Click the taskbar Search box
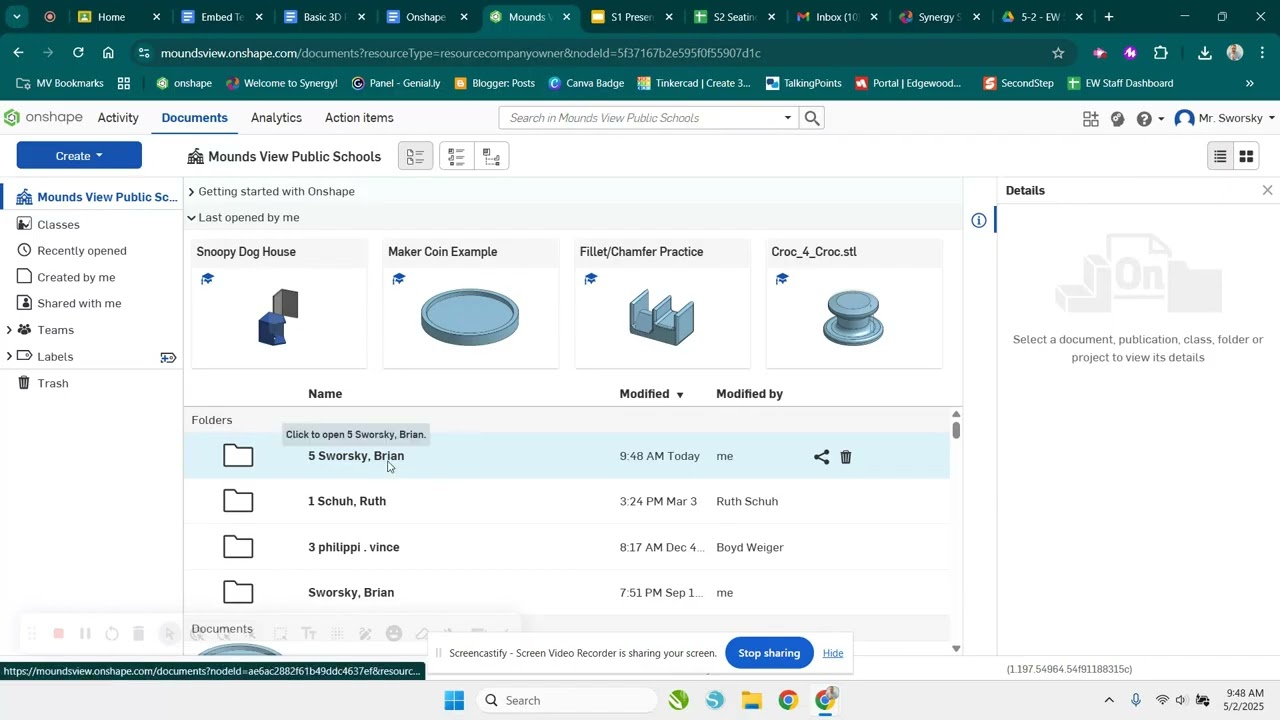Viewport: 1280px width, 720px height. [x=568, y=700]
